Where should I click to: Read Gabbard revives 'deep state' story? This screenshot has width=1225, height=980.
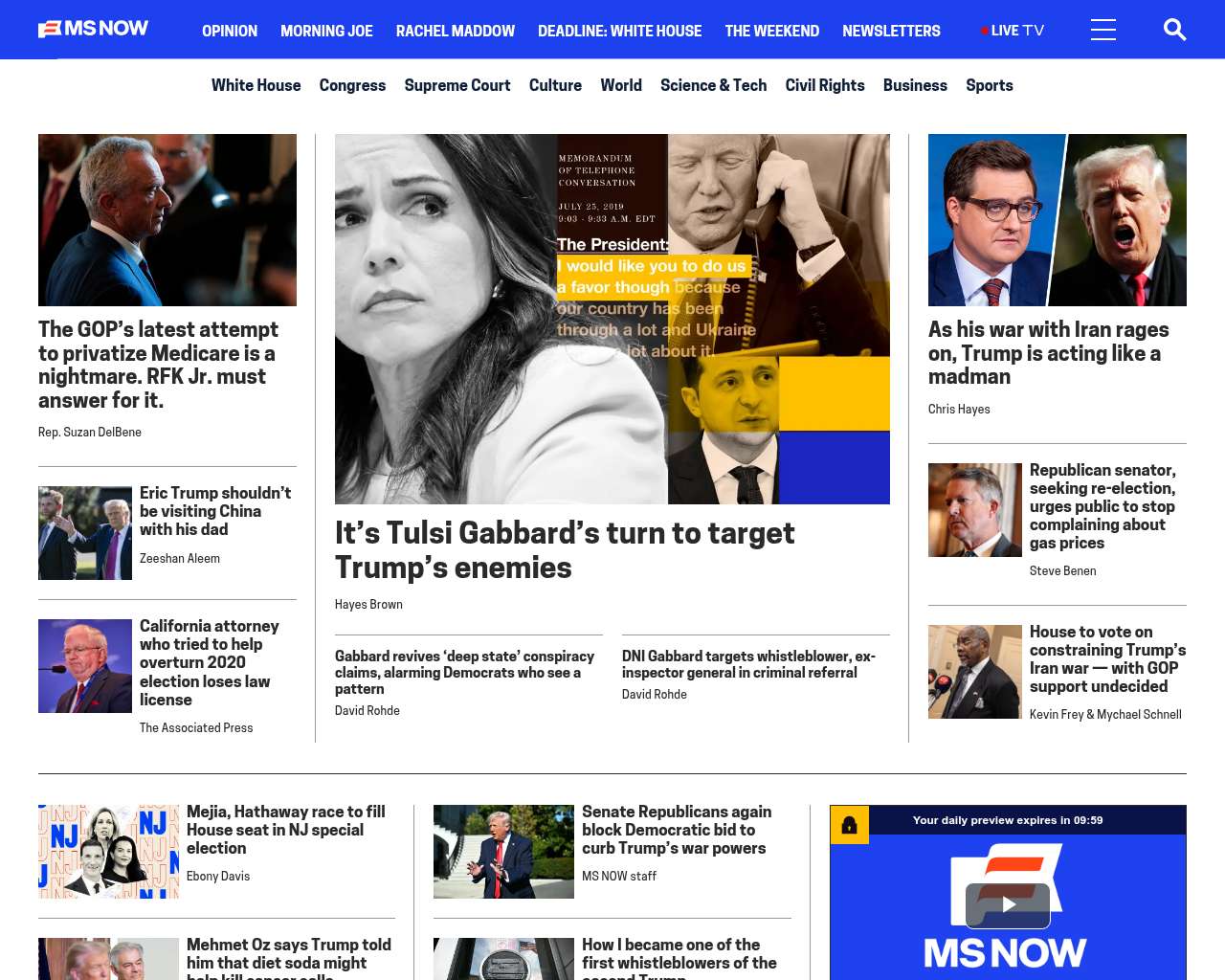coord(465,672)
